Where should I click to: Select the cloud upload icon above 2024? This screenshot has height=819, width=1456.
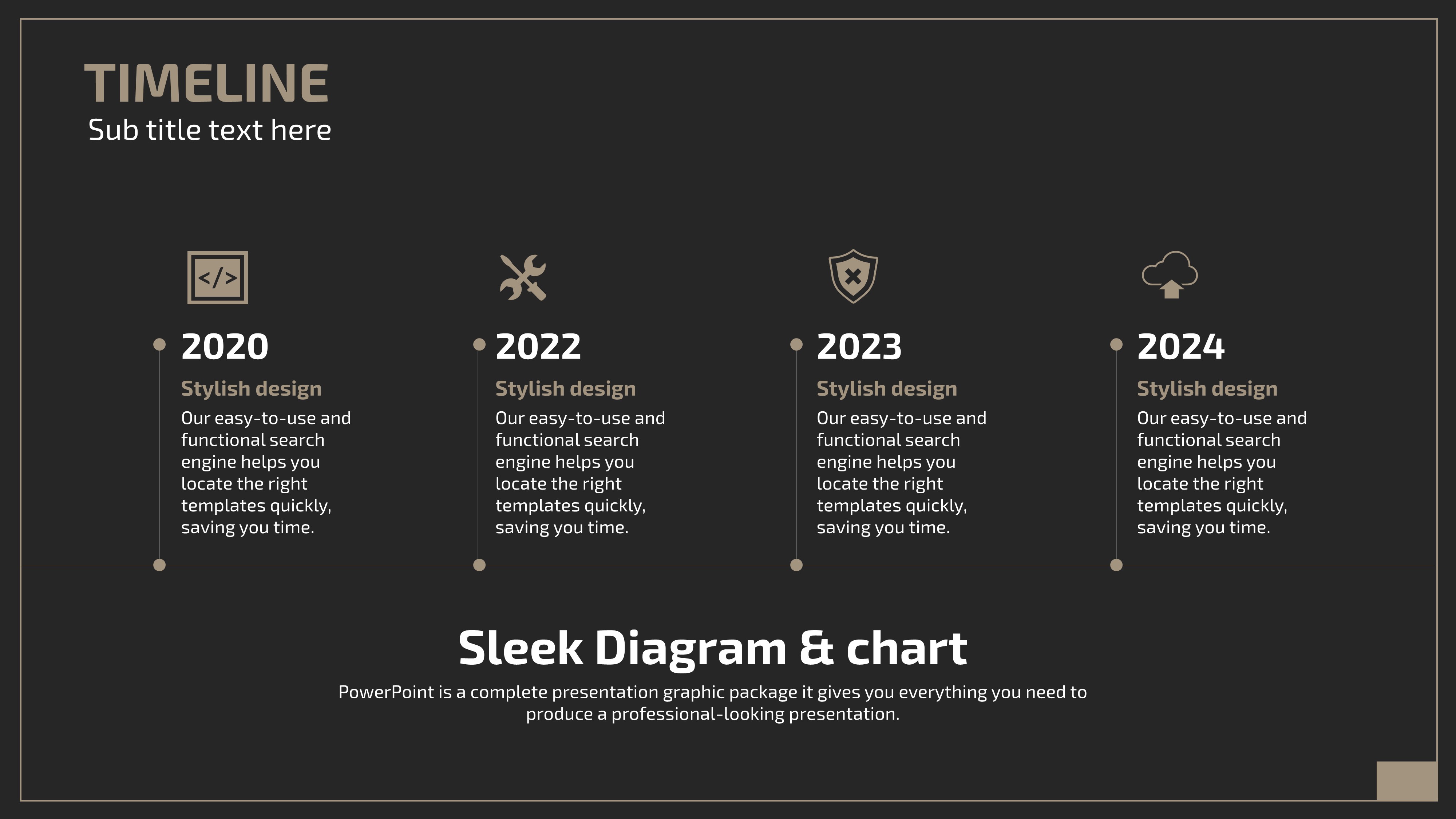(1170, 275)
